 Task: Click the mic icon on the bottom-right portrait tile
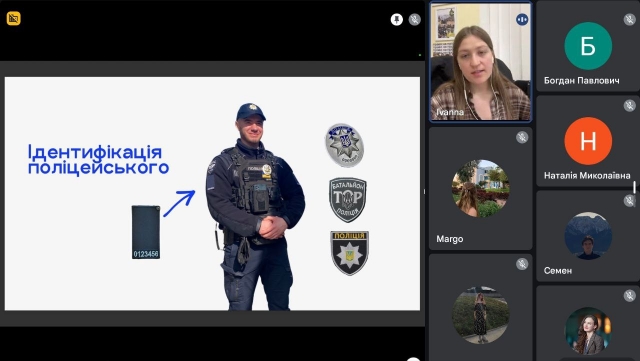[x=629, y=295]
